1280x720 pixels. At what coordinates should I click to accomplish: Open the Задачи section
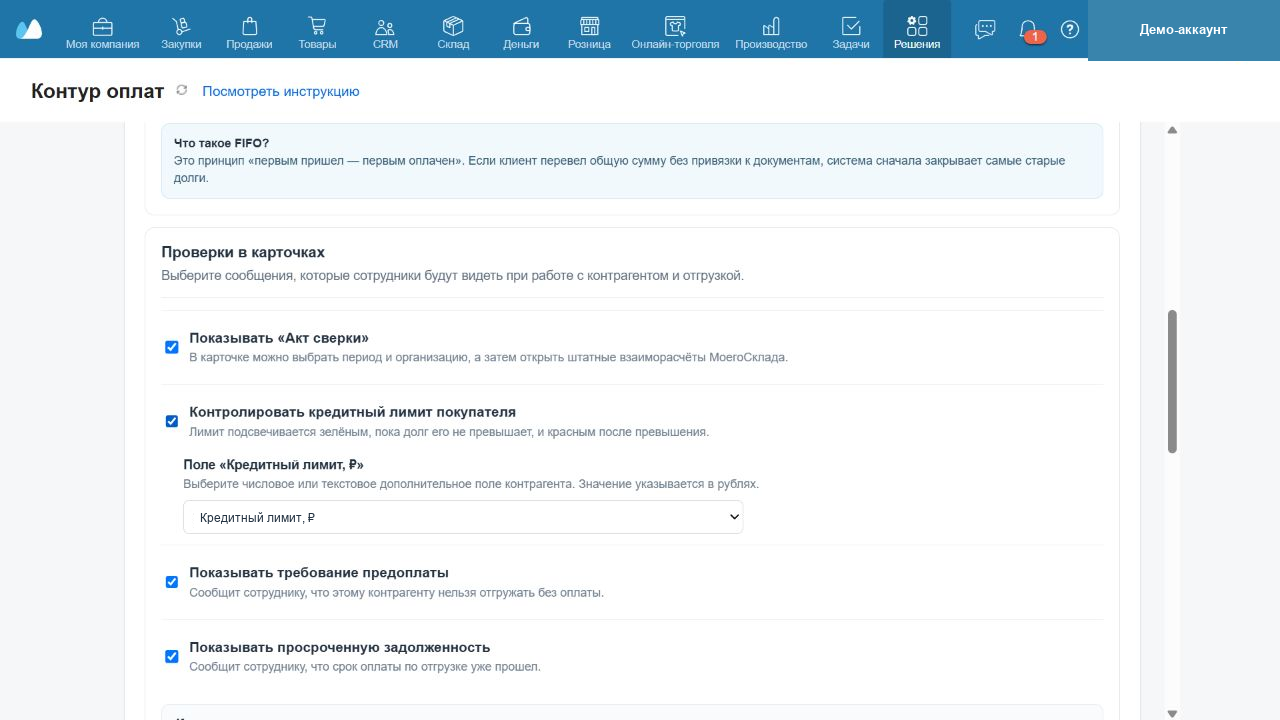click(851, 30)
